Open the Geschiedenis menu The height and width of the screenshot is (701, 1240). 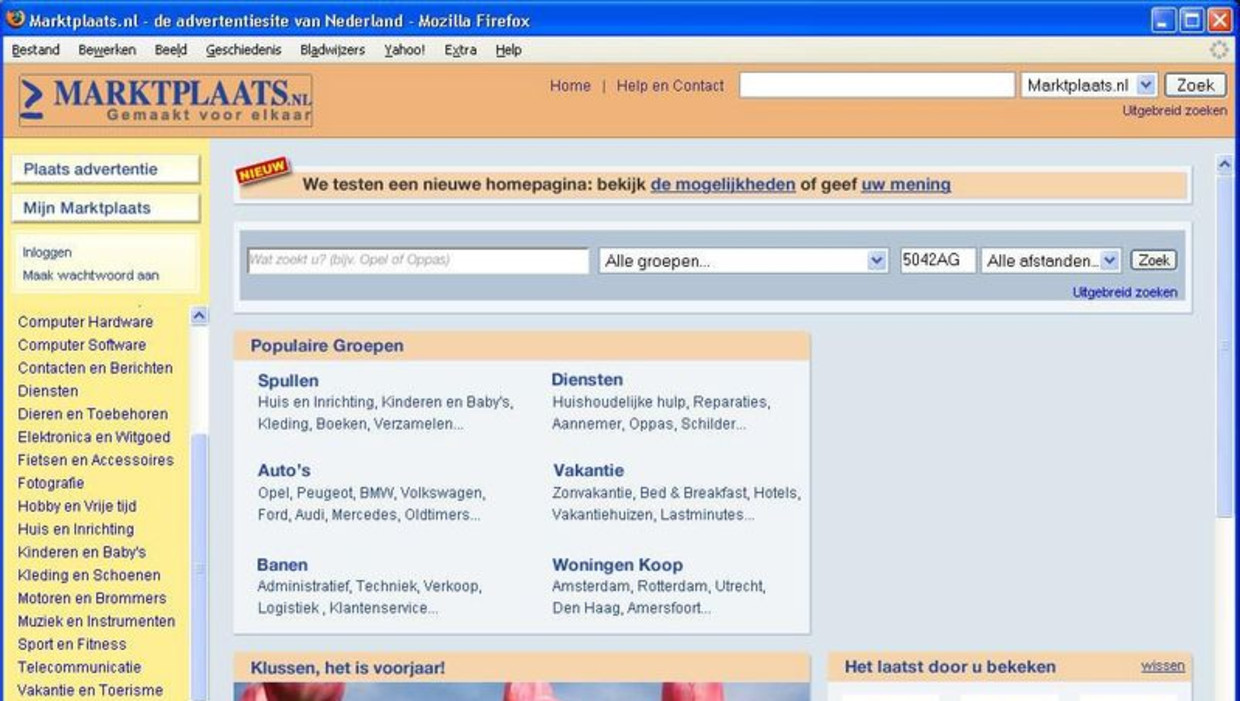[x=243, y=50]
